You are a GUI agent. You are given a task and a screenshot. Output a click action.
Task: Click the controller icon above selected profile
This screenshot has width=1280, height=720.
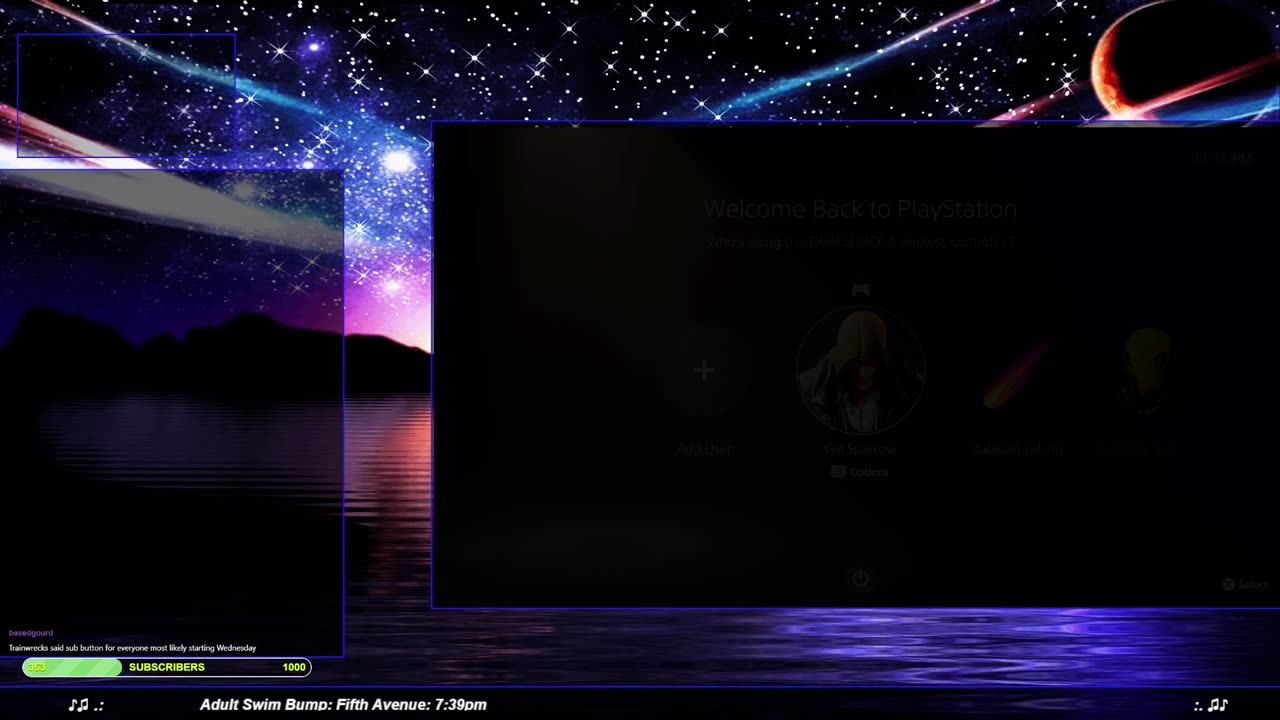coord(860,290)
